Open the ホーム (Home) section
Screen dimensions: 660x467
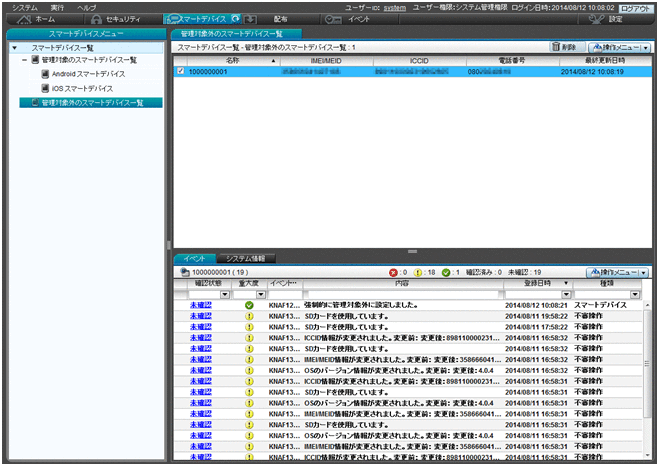[39, 19]
